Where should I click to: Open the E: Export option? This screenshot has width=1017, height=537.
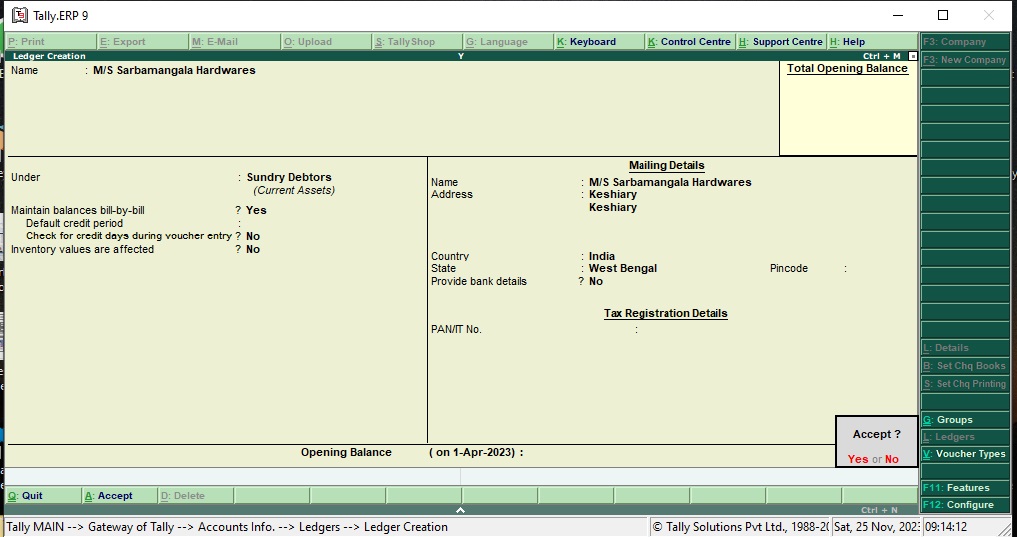pyautogui.click(x=143, y=42)
